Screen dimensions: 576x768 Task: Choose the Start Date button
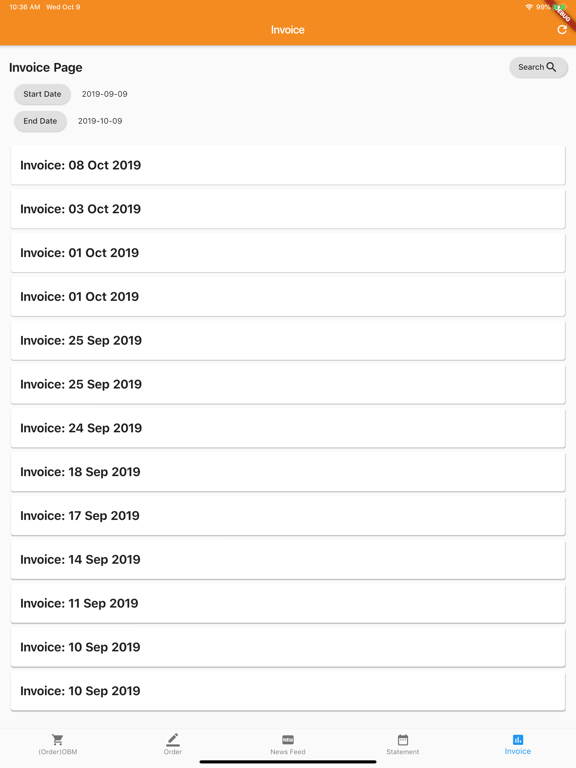coord(42,94)
